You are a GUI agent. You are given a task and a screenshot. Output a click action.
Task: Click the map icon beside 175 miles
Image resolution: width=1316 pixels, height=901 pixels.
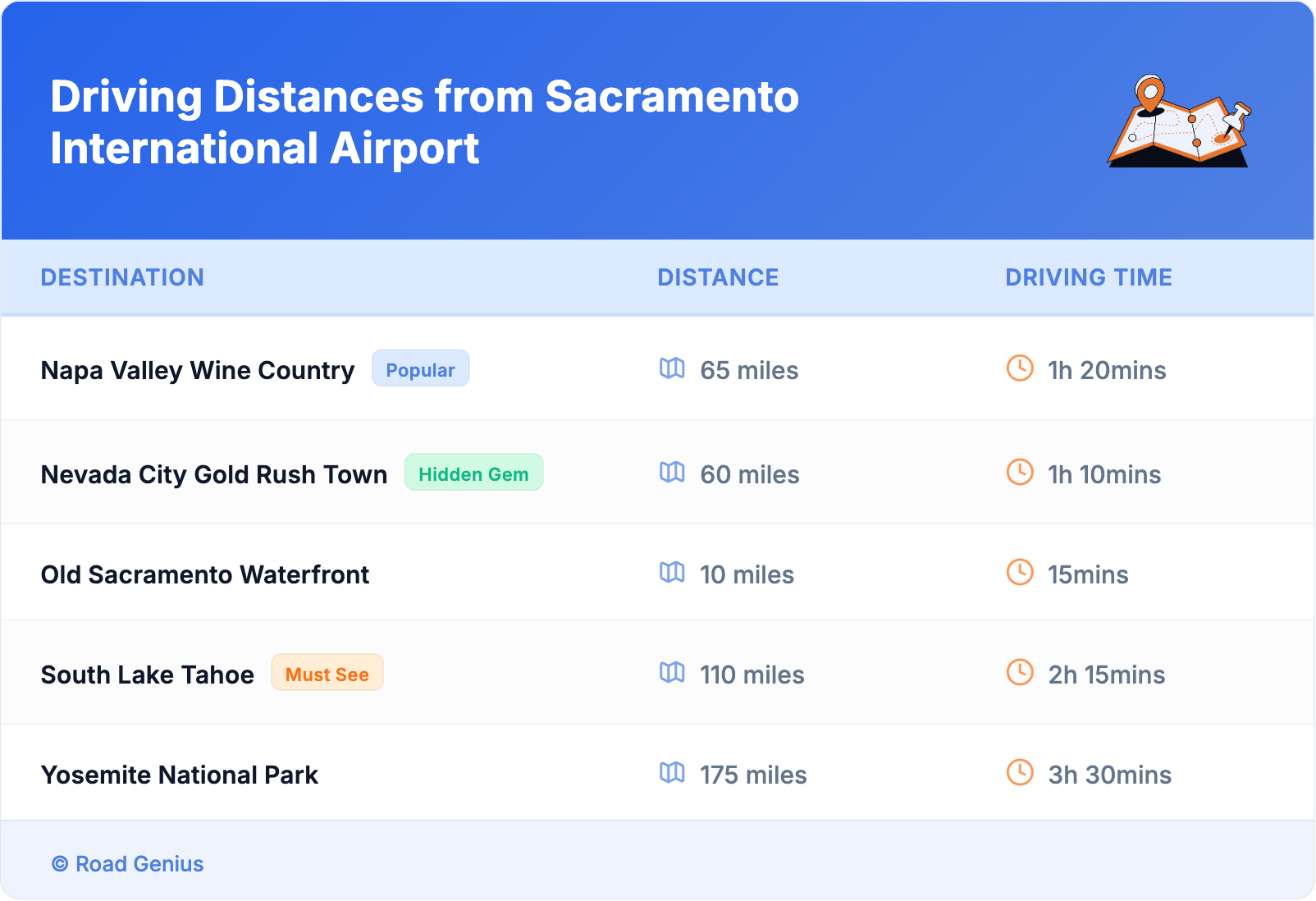(x=672, y=773)
